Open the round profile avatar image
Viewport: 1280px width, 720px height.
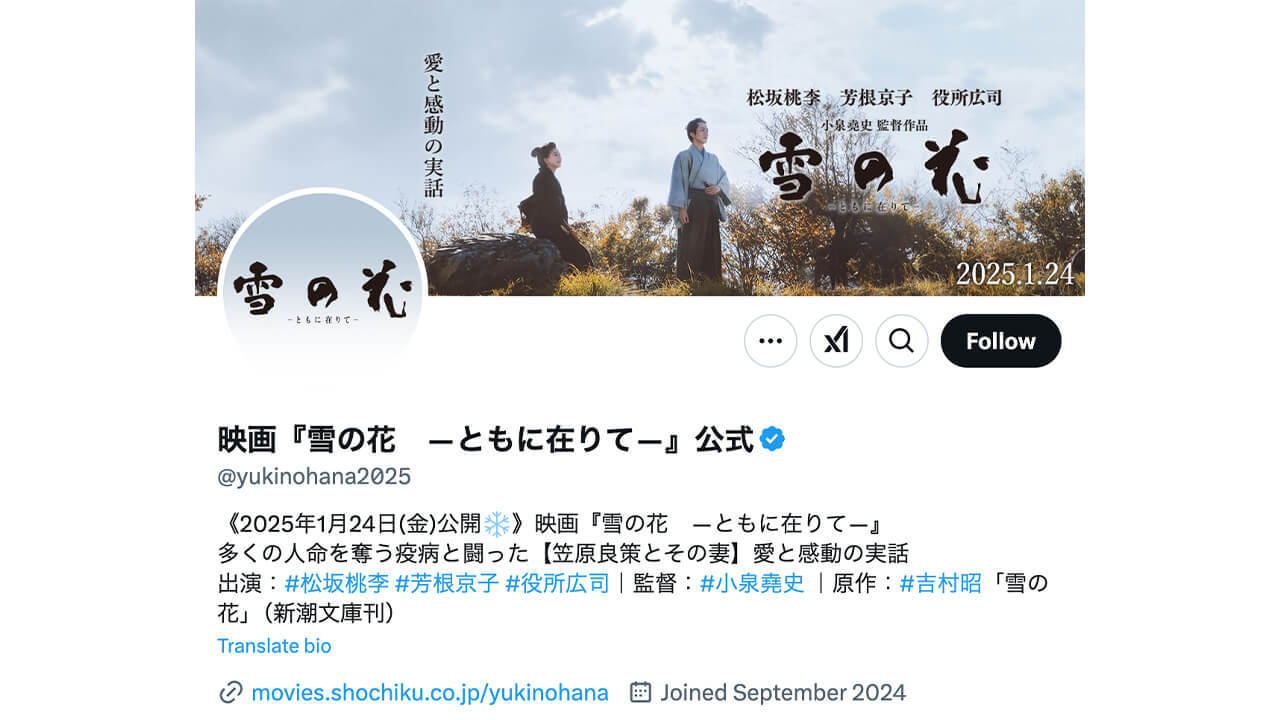(323, 292)
